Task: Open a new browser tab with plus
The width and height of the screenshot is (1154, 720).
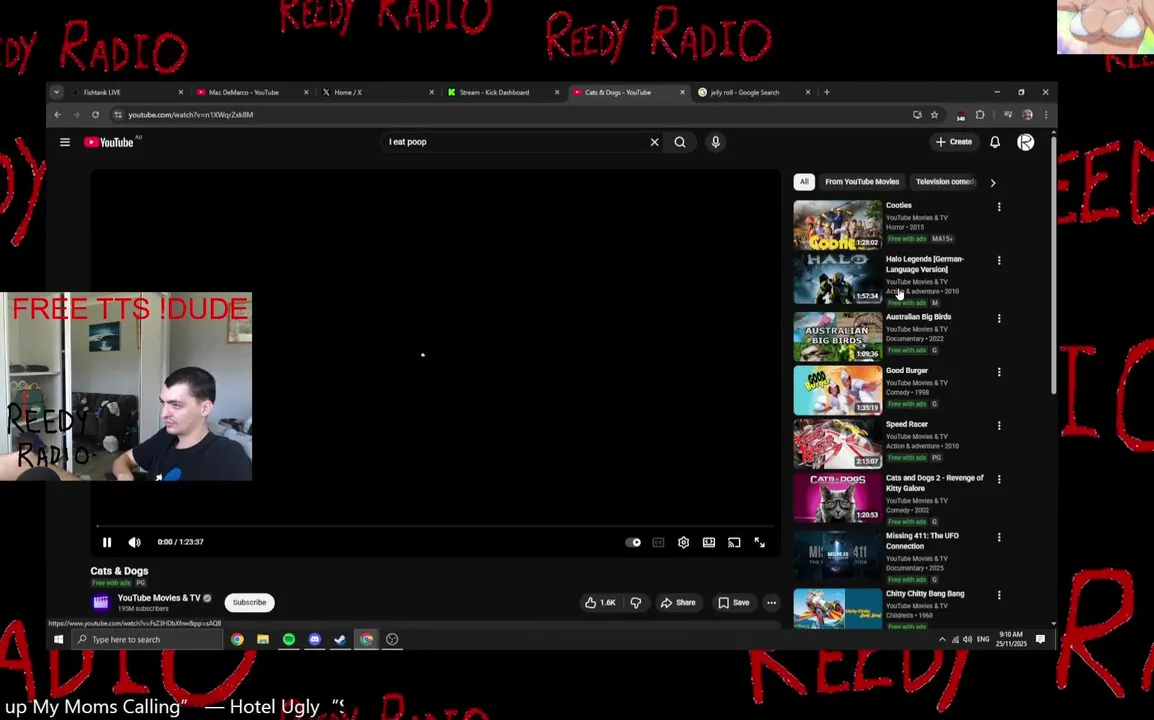Action: pyautogui.click(x=826, y=92)
